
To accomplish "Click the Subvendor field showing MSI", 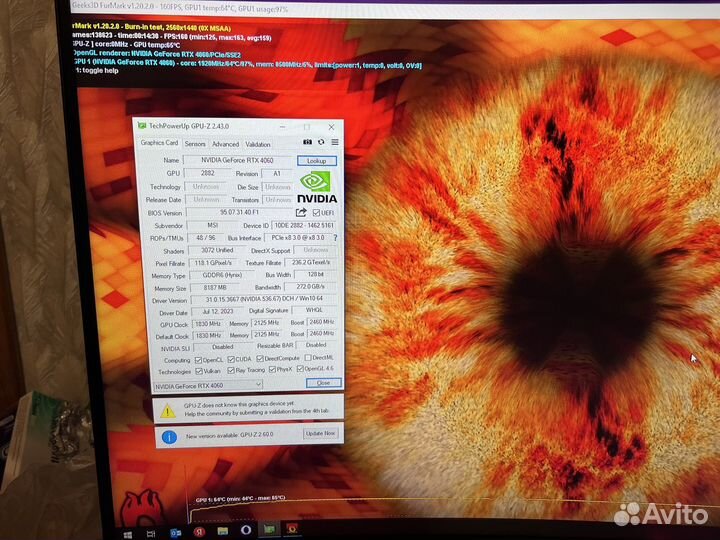I will coord(213,225).
